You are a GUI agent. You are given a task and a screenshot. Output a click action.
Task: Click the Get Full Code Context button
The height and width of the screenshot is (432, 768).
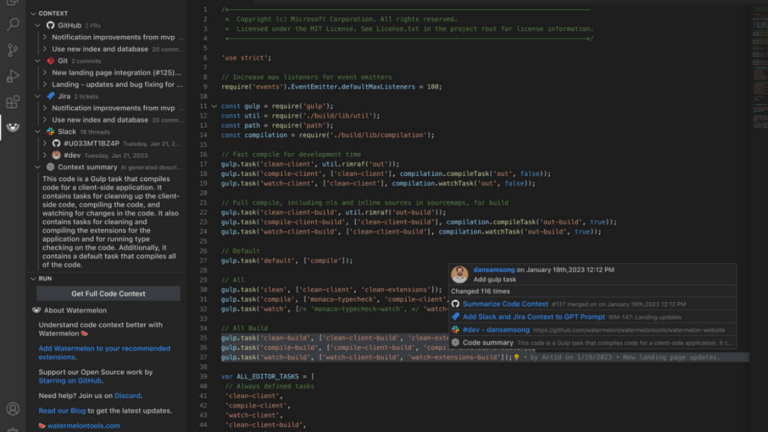108,293
